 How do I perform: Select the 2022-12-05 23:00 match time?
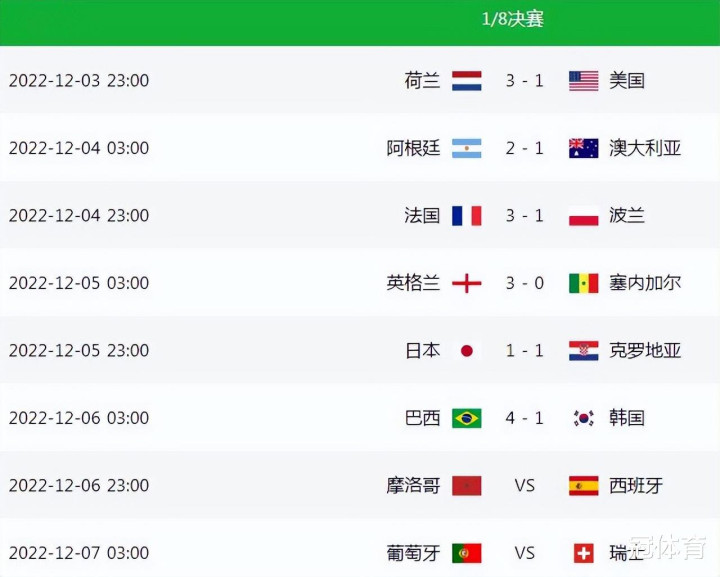(x=79, y=351)
